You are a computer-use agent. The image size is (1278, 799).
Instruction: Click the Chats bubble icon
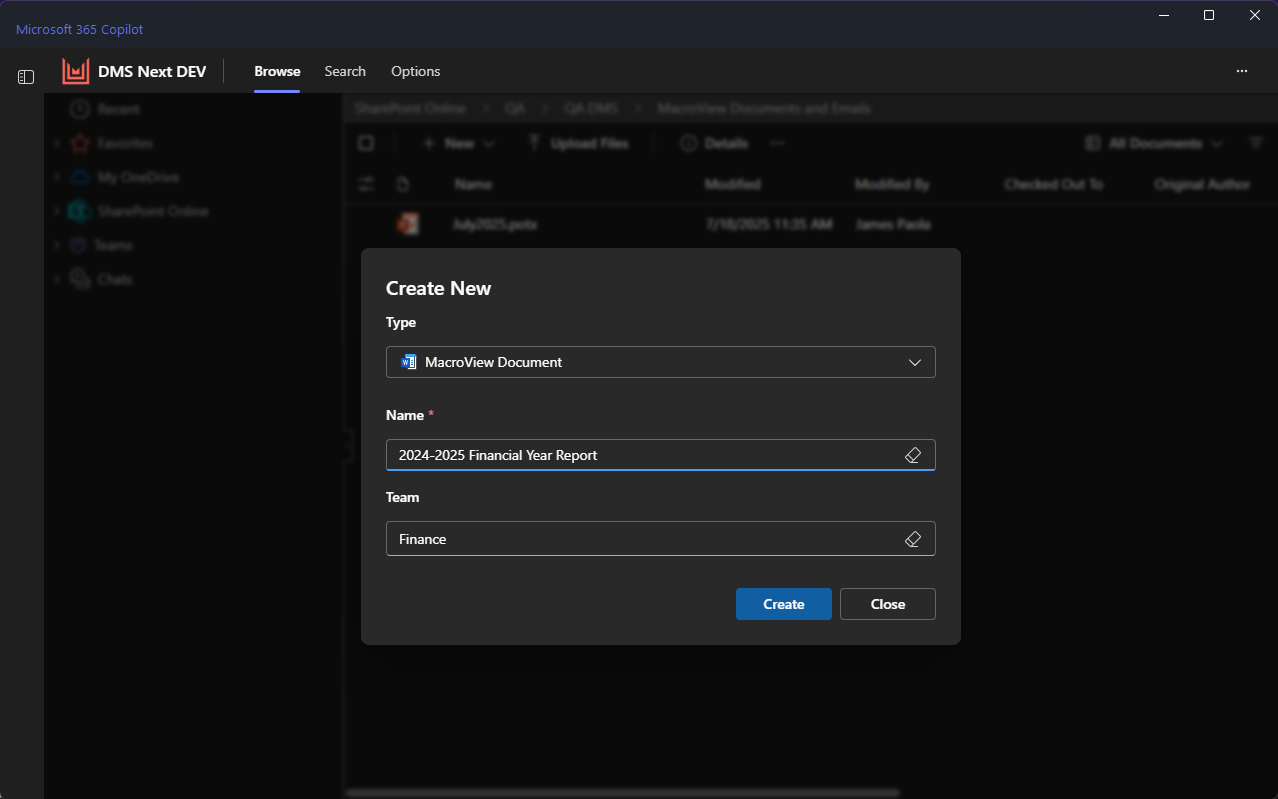(x=79, y=279)
